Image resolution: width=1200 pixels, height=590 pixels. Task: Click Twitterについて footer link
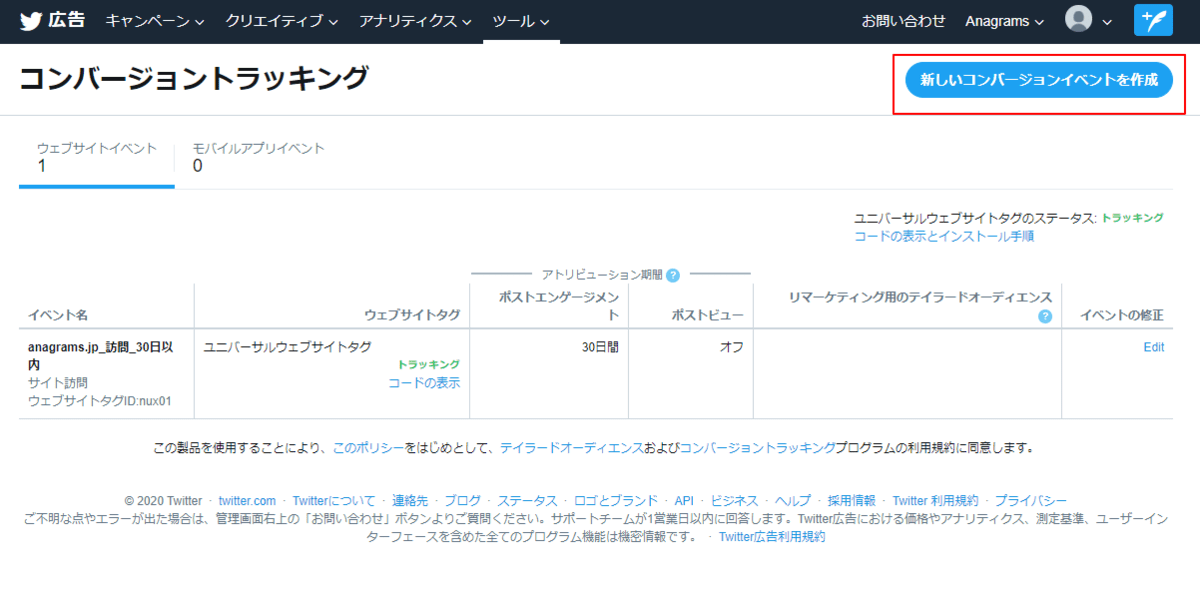pos(334,500)
